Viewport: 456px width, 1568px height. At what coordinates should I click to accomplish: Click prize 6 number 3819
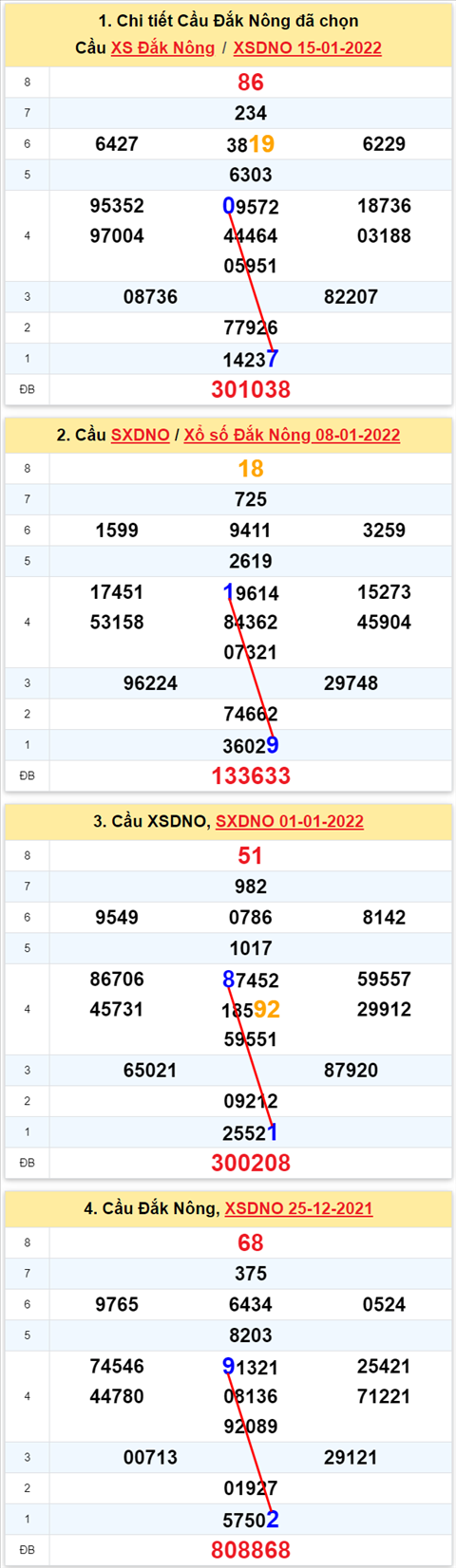[251, 144]
